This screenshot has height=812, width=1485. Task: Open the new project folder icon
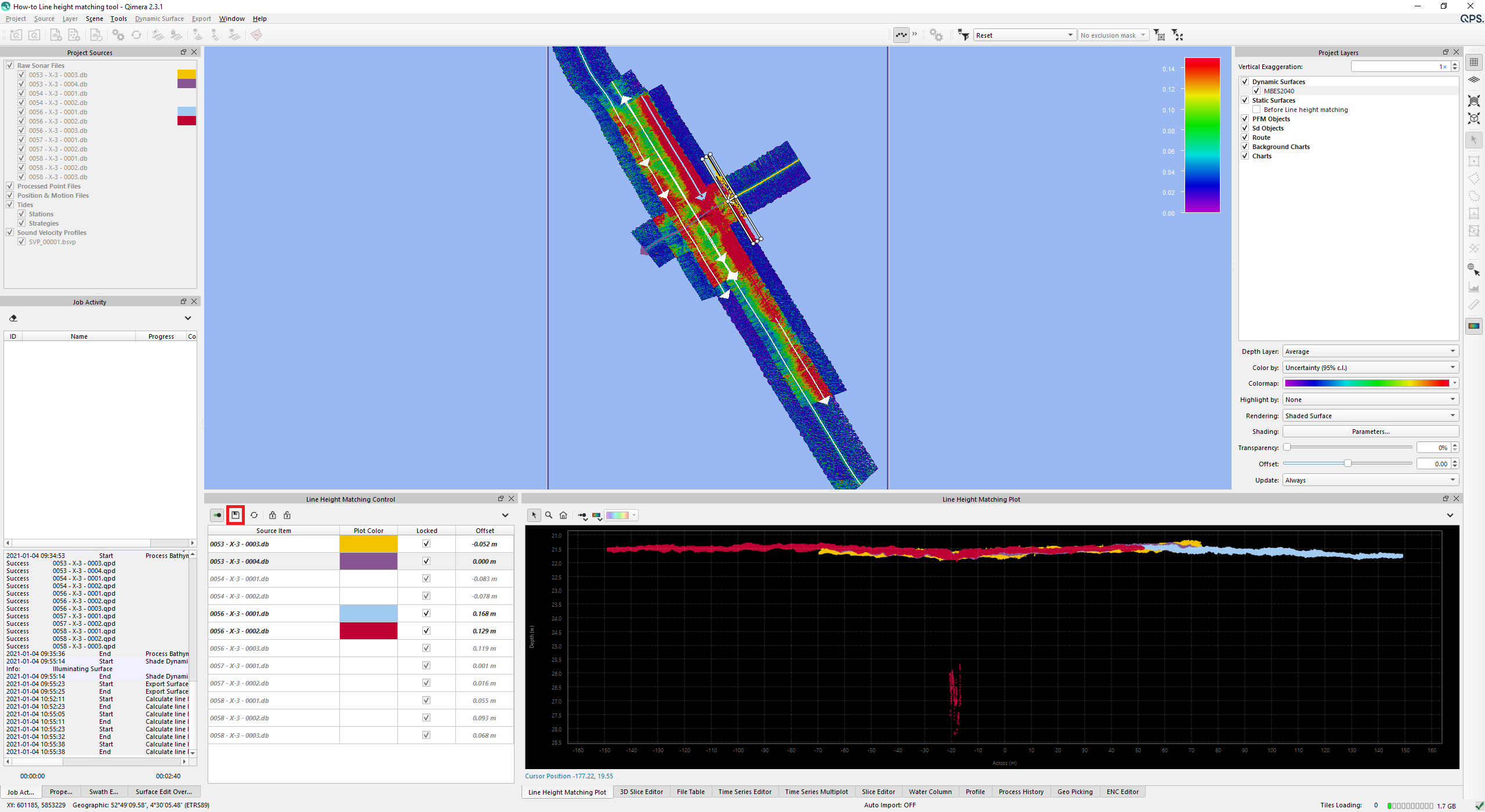point(16,35)
